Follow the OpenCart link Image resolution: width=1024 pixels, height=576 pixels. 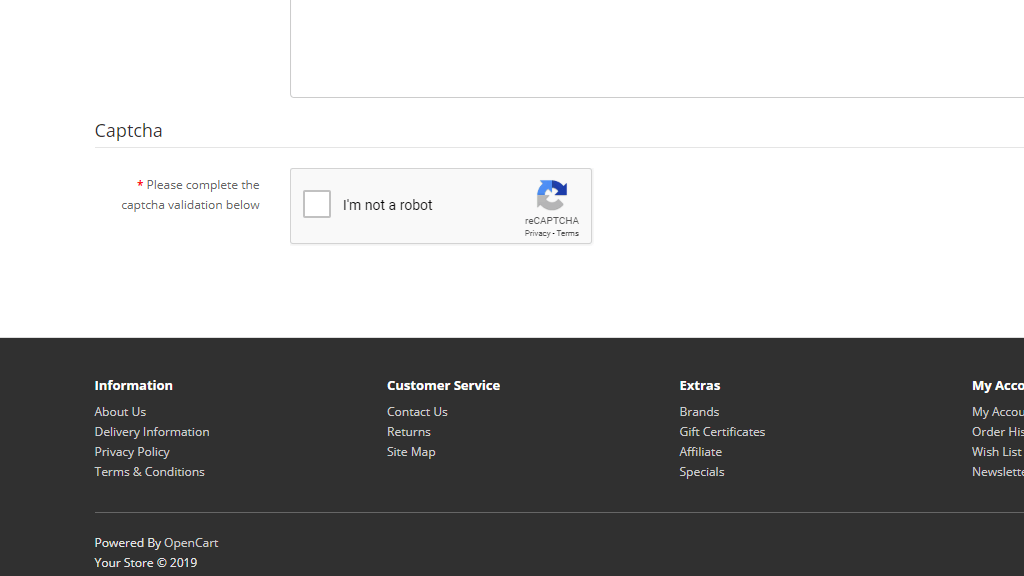(x=191, y=543)
